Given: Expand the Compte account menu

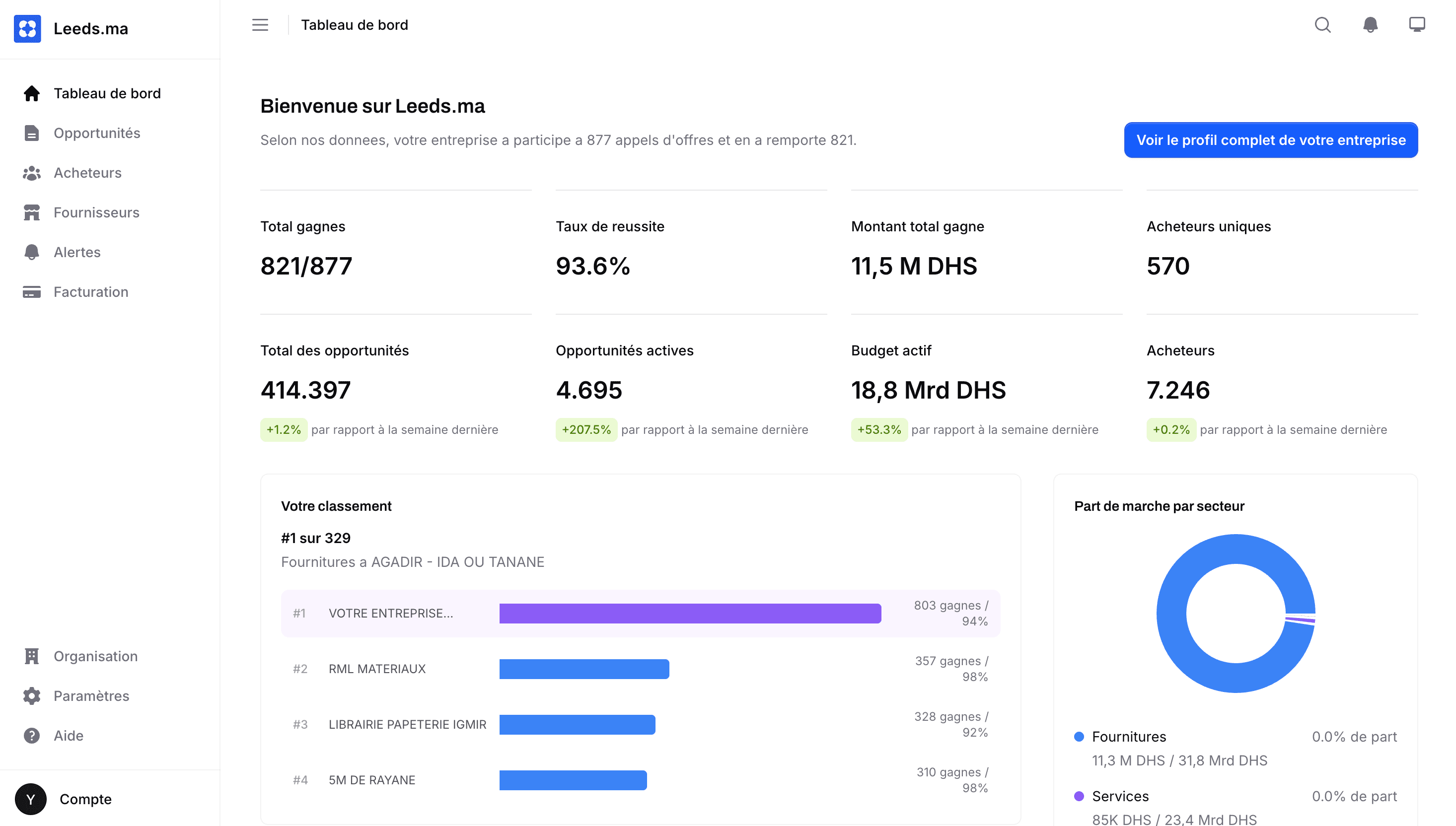Looking at the screenshot, I should pyautogui.click(x=85, y=799).
